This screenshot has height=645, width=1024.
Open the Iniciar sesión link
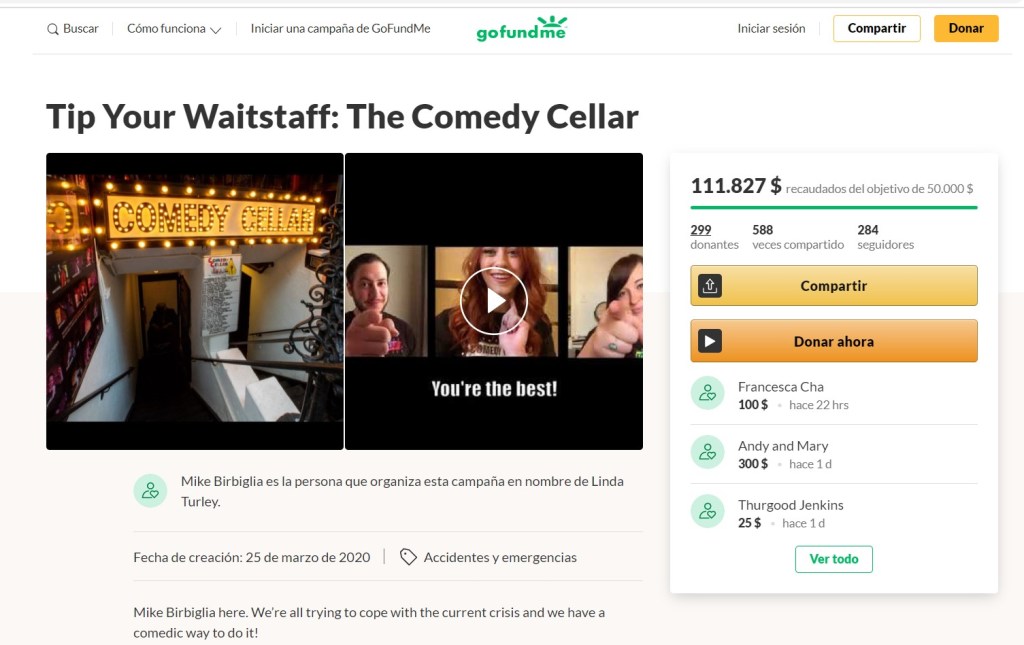pos(771,29)
